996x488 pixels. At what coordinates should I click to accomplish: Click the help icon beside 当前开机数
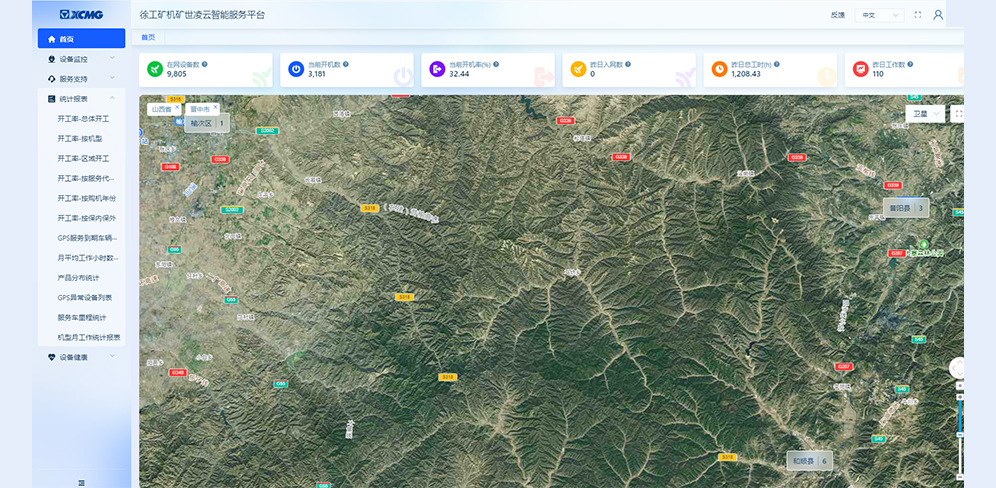pos(345,64)
